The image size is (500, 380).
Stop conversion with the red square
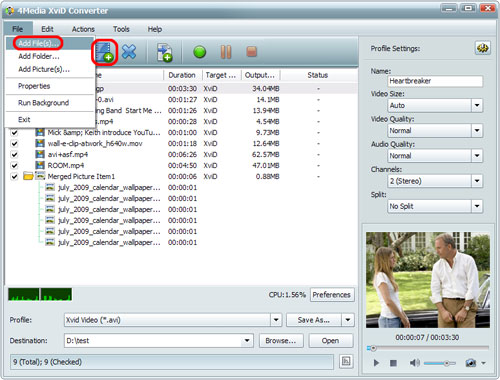[x=252, y=52]
